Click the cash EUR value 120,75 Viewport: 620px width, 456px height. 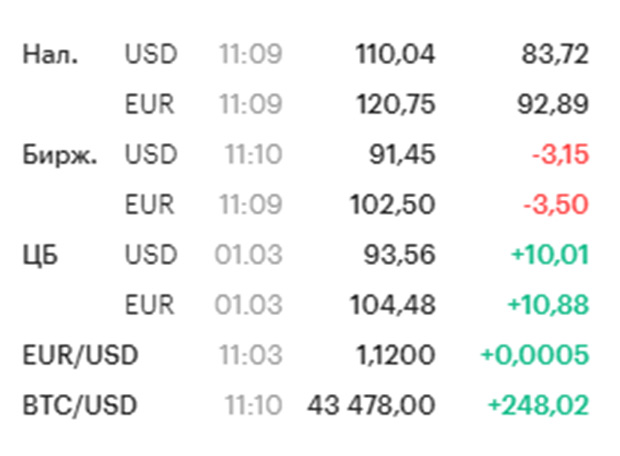[x=395, y=104]
